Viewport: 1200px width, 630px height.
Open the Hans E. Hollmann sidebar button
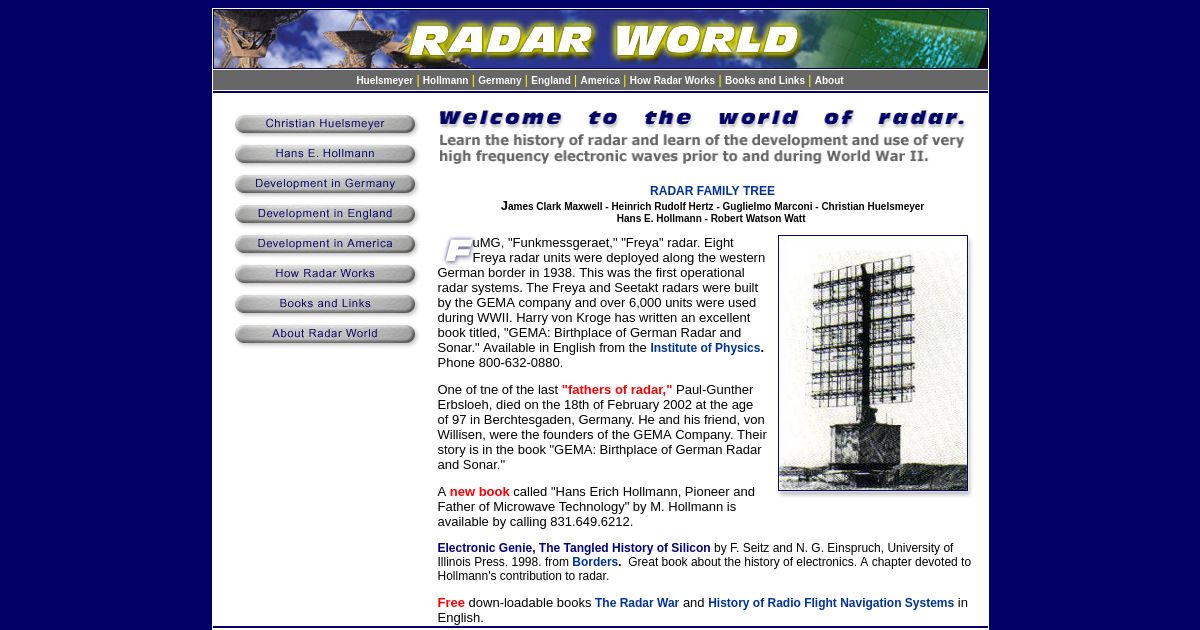[325, 155]
